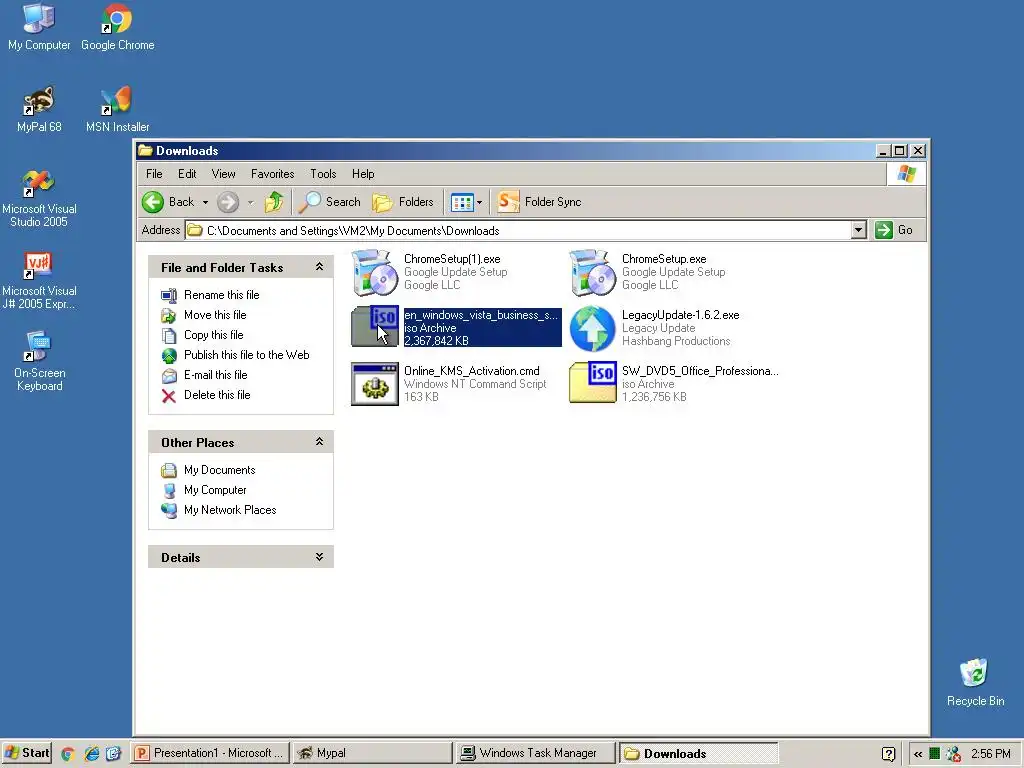
Task: Open the Search pane in Explorer
Action: 329,202
